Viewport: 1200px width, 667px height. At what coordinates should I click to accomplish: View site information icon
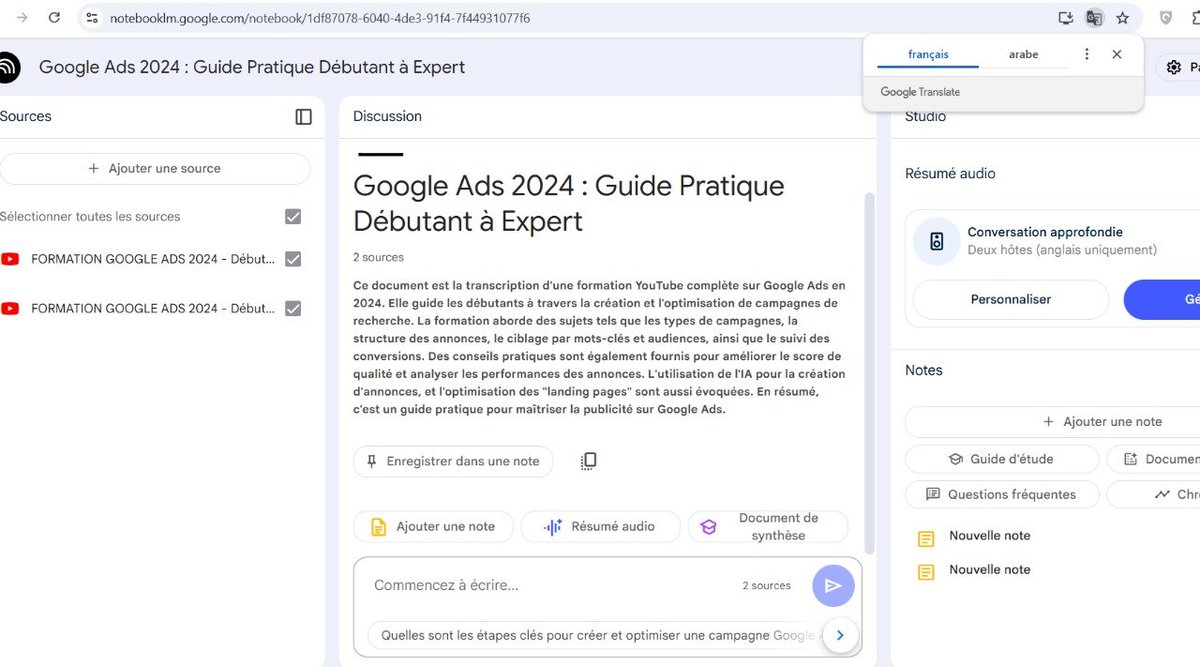click(92, 18)
